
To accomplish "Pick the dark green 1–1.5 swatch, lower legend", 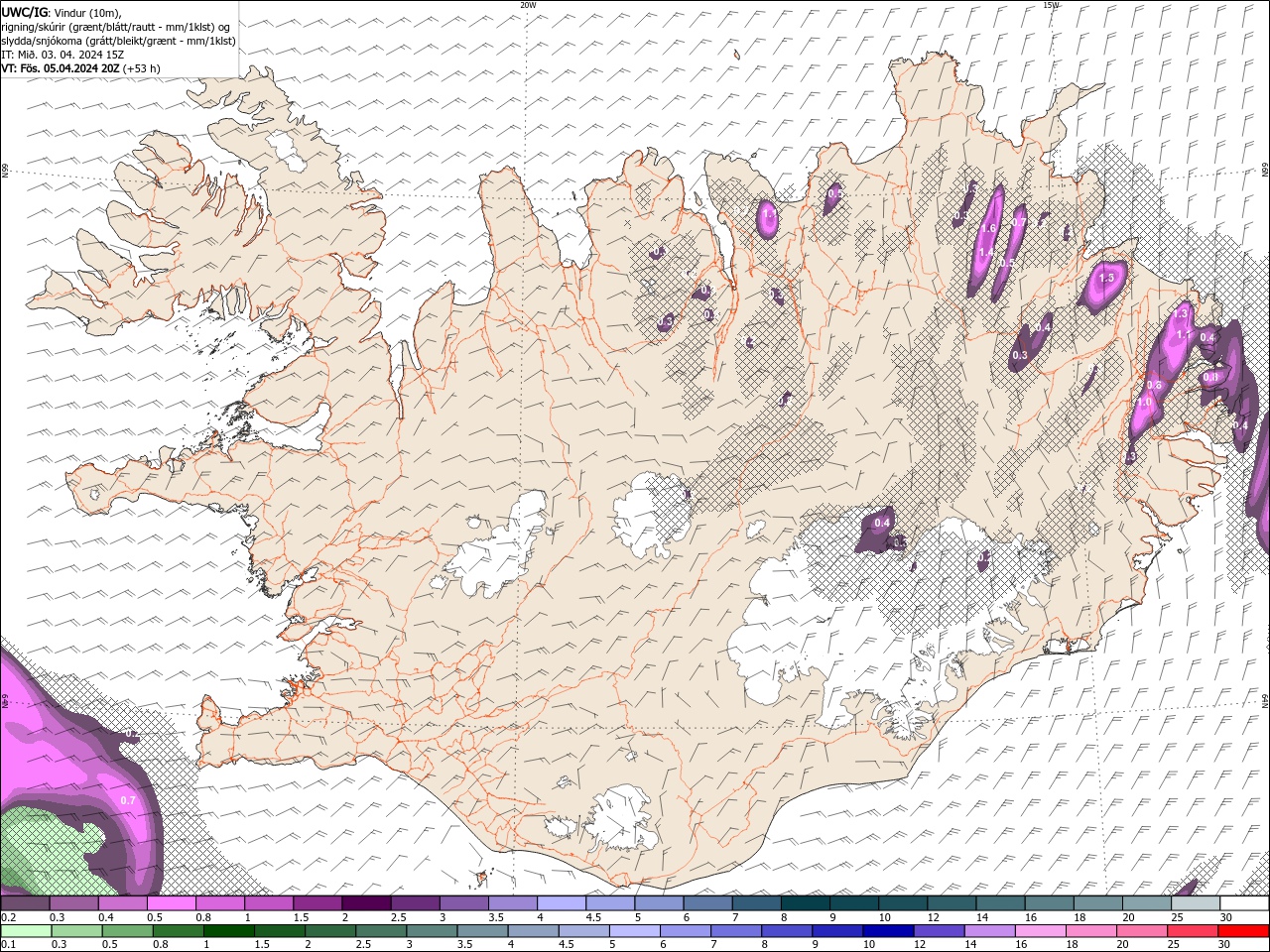I will click(x=229, y=931).
